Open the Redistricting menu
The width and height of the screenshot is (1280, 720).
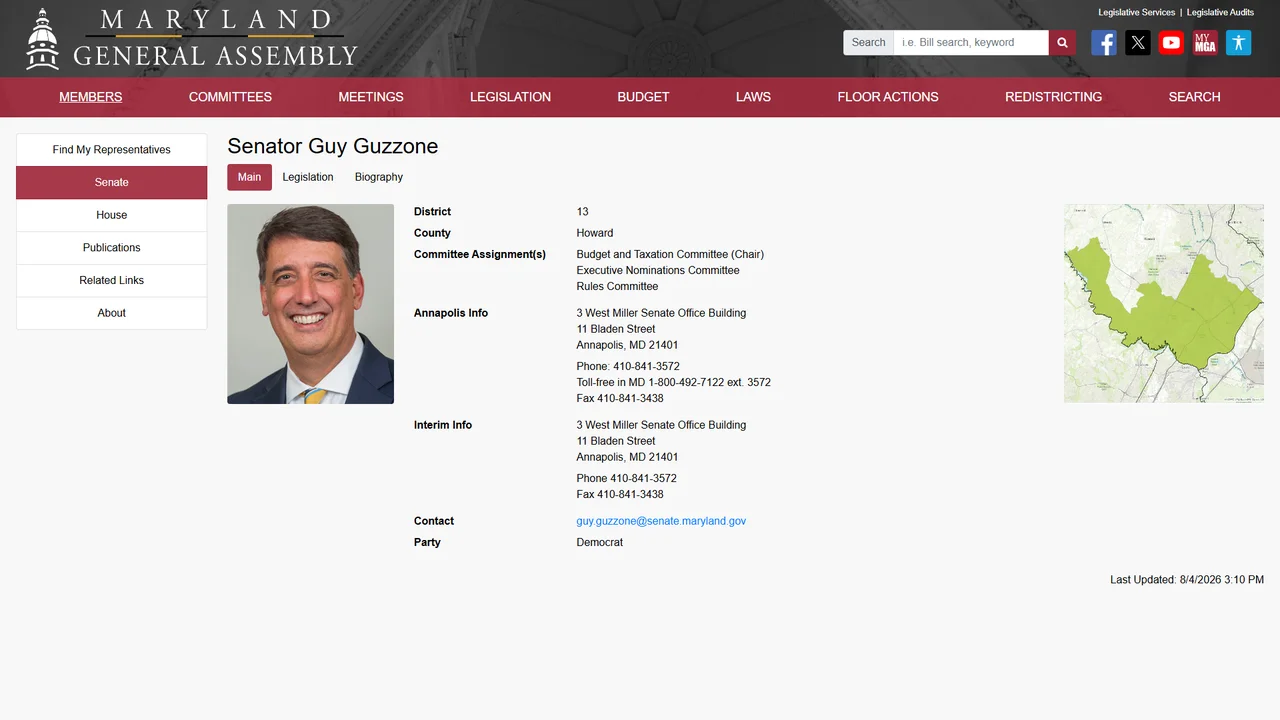point(1053,97)
